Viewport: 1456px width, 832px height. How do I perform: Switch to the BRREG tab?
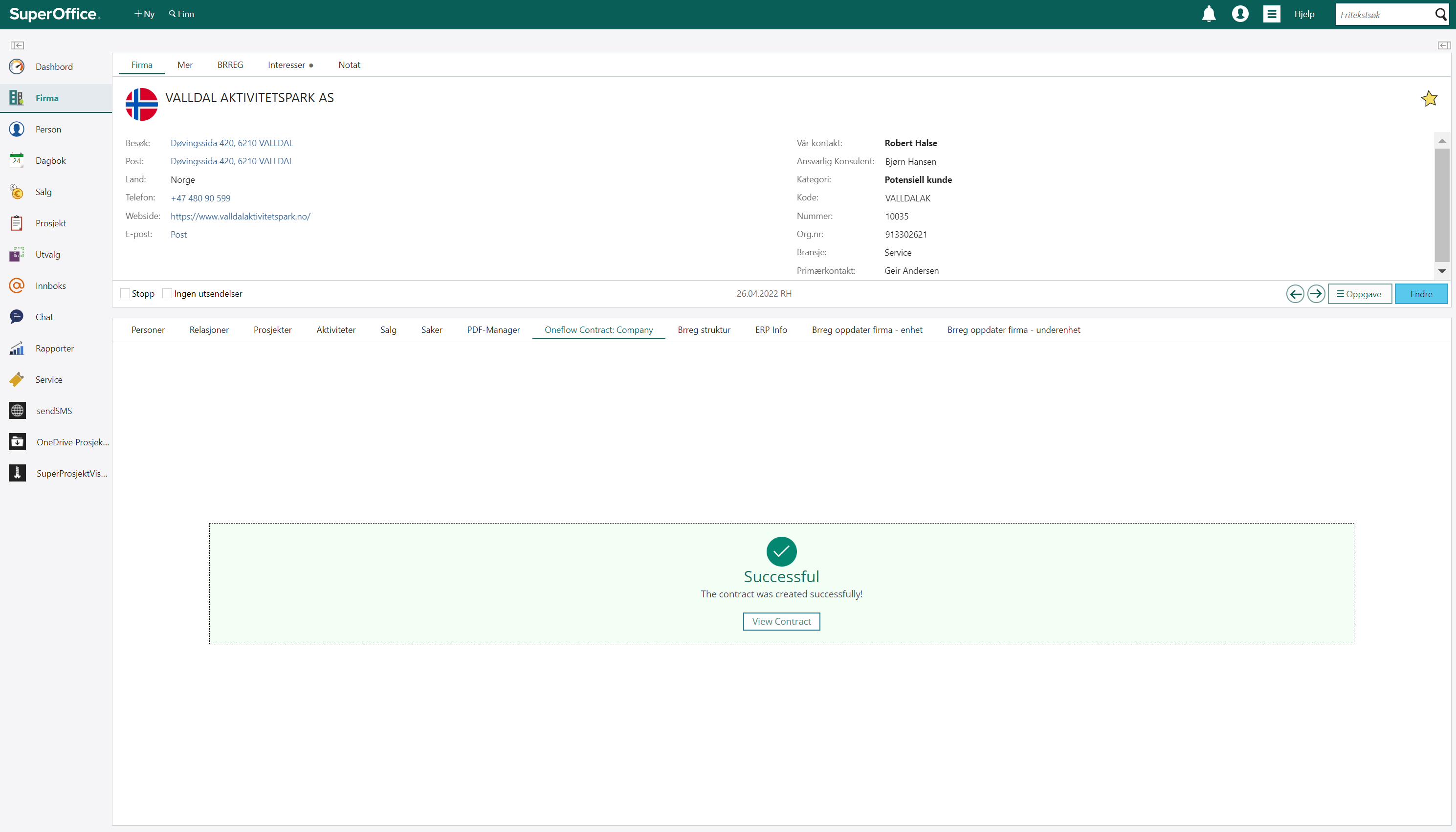tap(230, 65)
